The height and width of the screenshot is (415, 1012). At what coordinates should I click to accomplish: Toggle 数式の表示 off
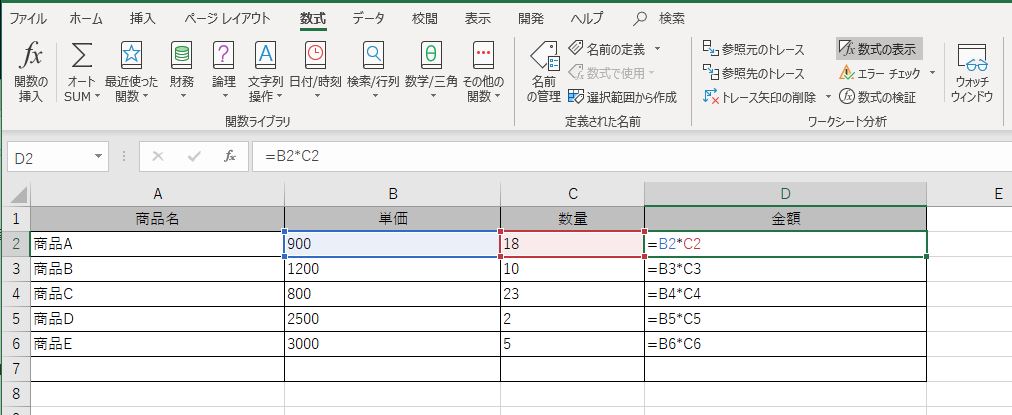click(878, 48)
